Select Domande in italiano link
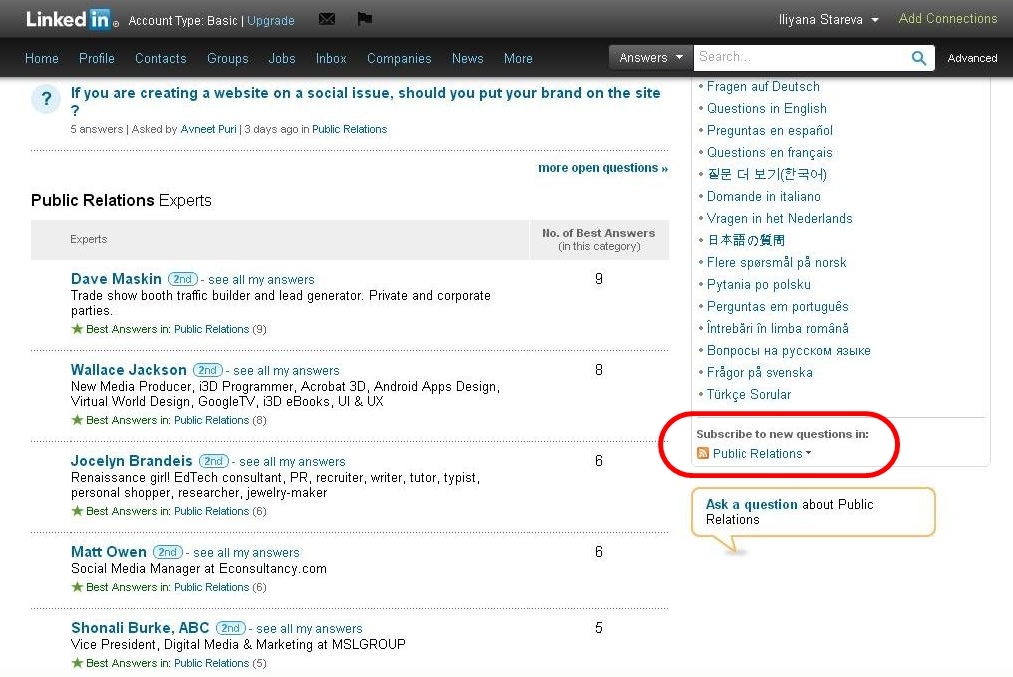1013x677 pixels. 764,196
